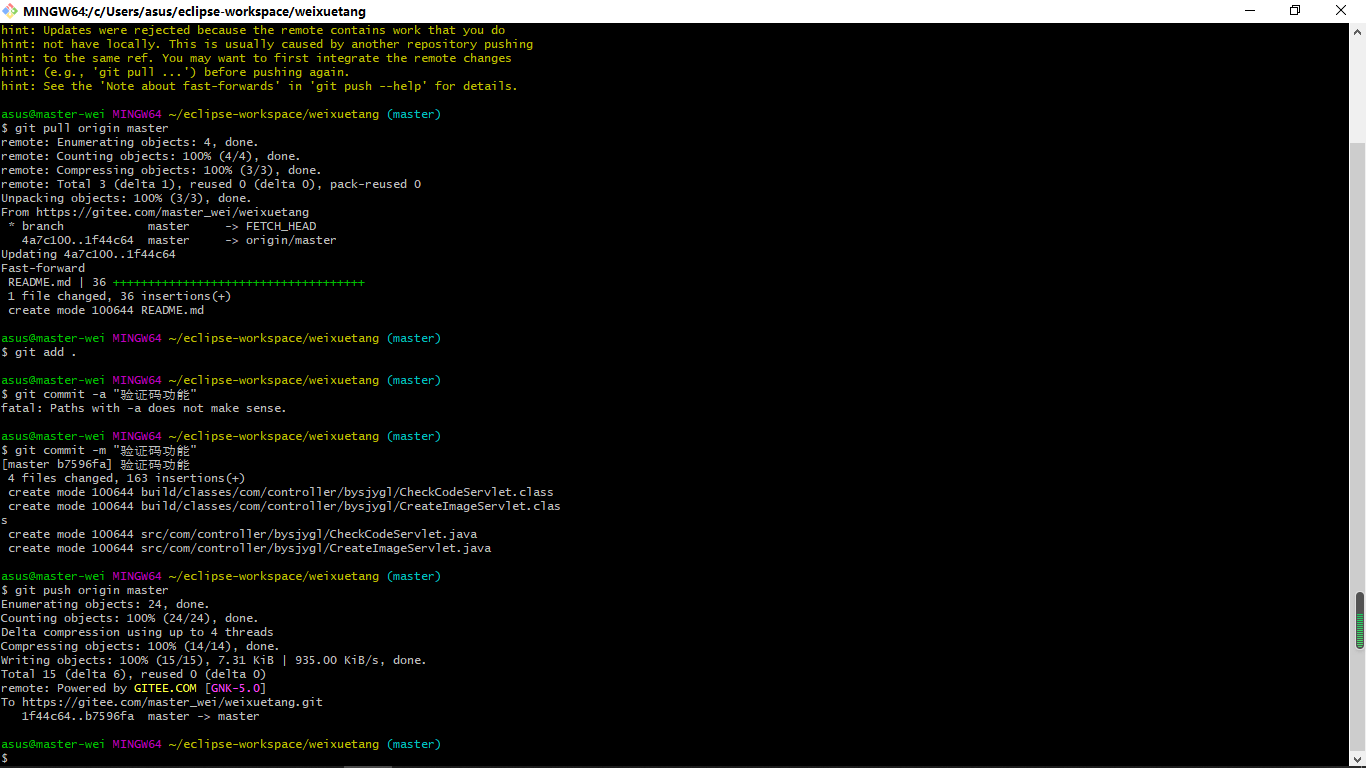Screen dimensions: 1366x768
Task: Click the build/classes CreateImageServlet.clas line
Action: [x=284, y=506]
